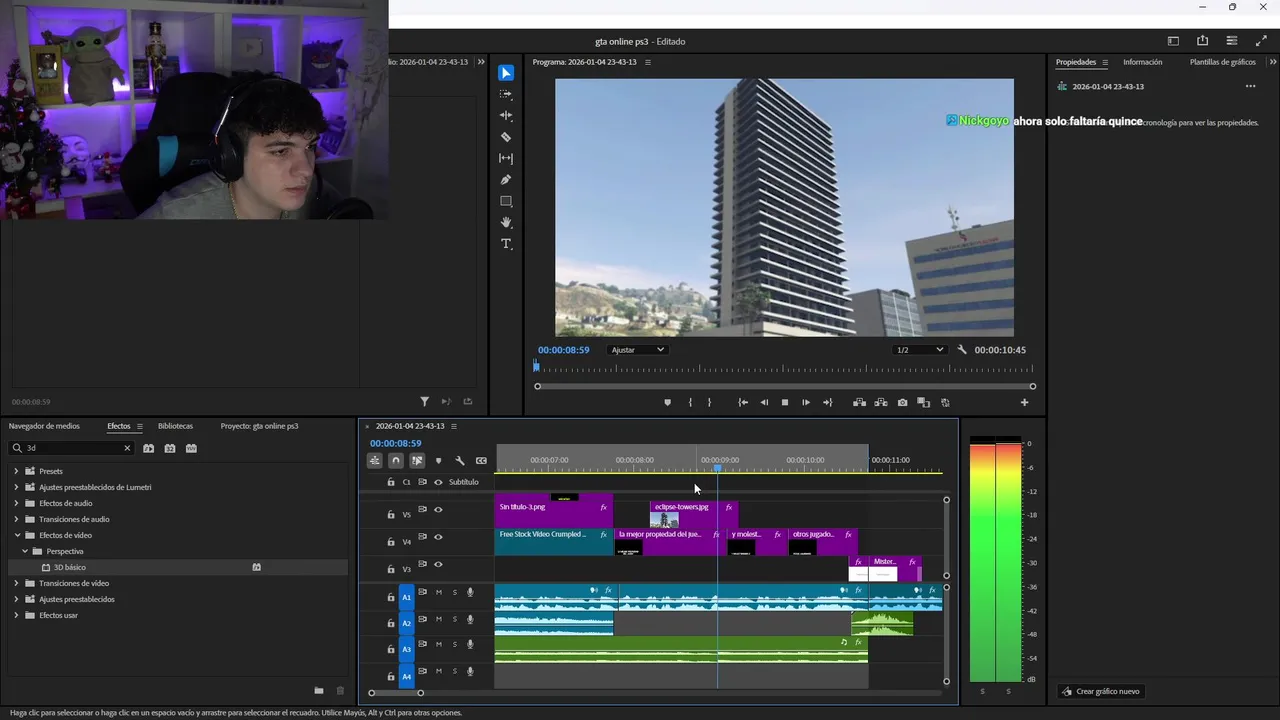1280x720 pixels.
Task: Expand Efectos usar folder
Action: pyautogui.click(x=16, y=615)
